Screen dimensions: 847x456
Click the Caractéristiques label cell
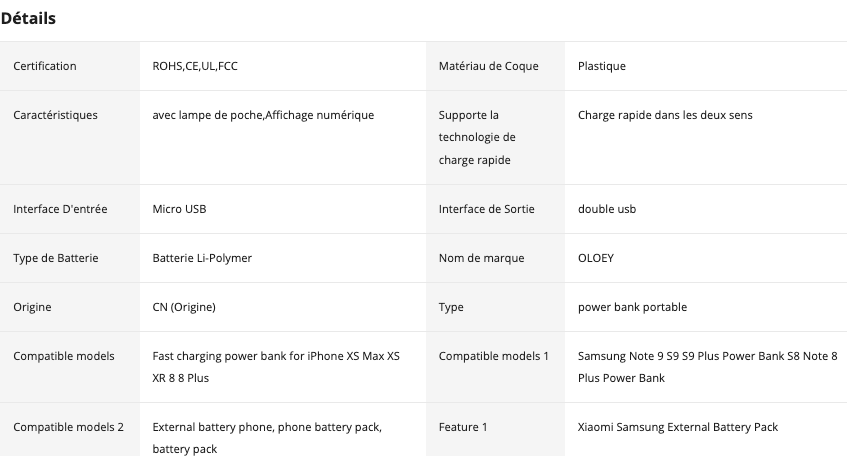(x=70, y=138)
